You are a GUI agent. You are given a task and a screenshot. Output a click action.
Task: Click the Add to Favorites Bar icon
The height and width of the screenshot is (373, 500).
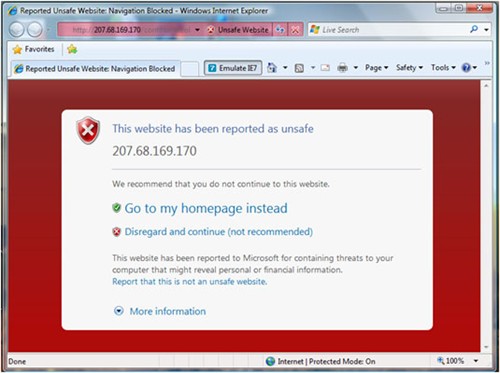coord(72,49)
